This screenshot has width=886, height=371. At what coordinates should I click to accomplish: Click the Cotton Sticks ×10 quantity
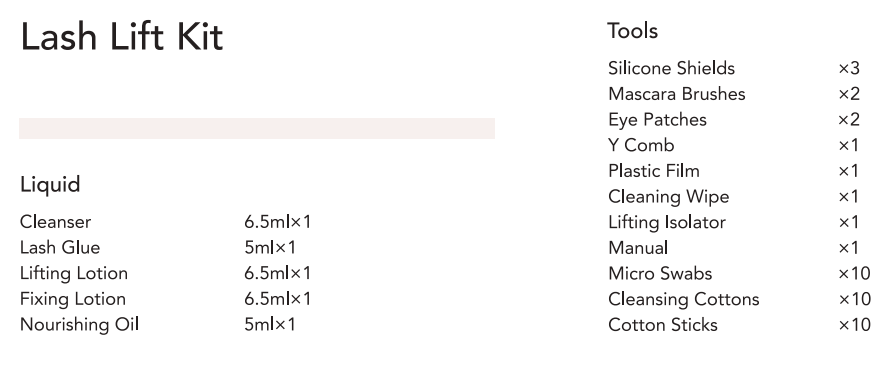tap(854, 325)
